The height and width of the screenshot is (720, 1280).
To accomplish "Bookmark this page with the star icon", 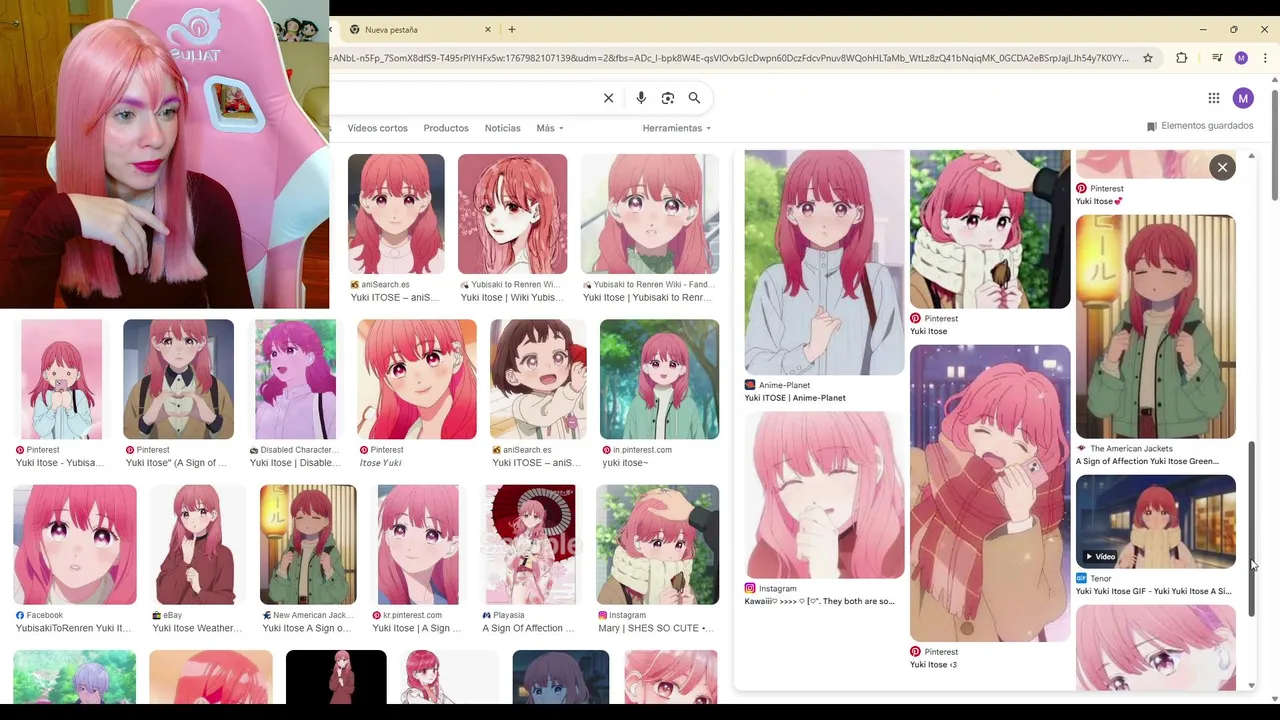I will (1148, 58).
